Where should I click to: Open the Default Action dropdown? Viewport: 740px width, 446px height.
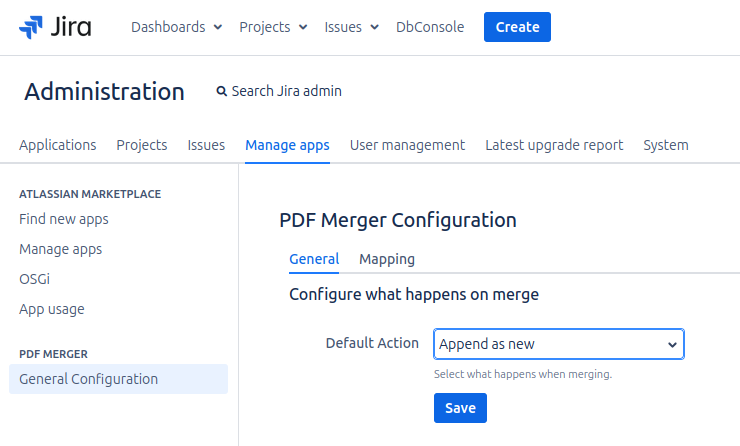[x=559, y=344]
